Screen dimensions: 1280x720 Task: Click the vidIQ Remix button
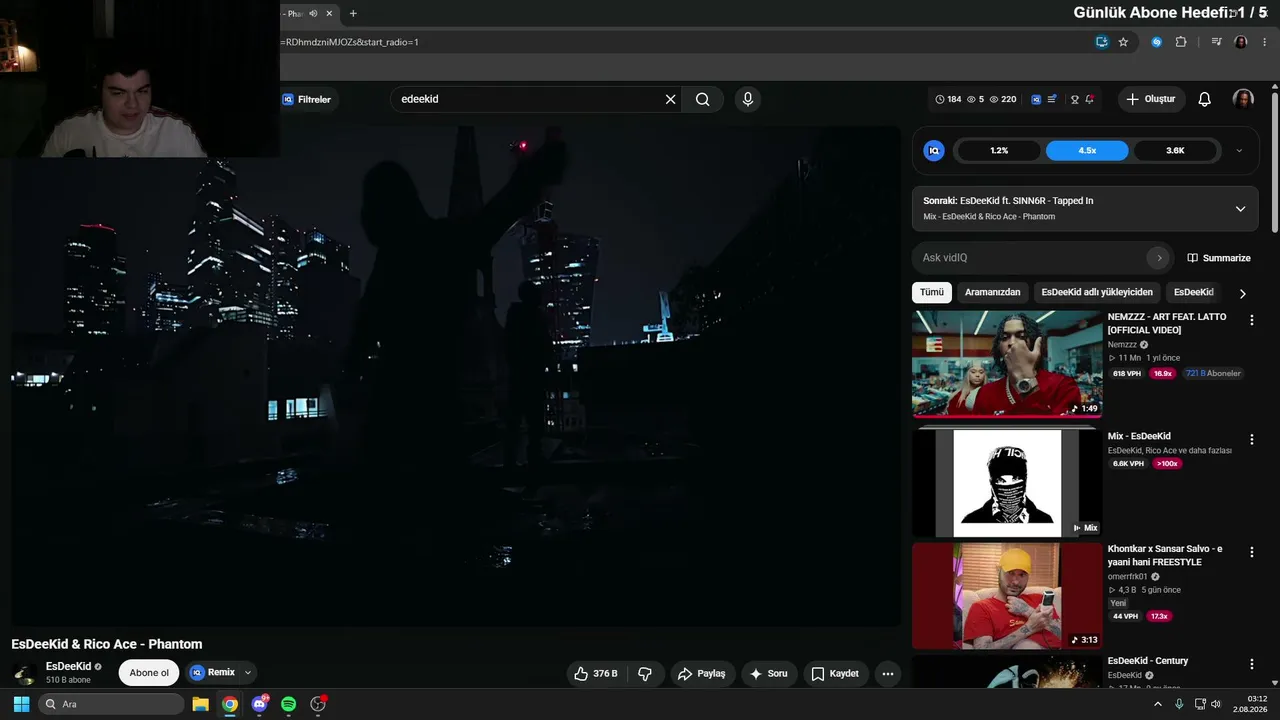click(x=213, y=673)
